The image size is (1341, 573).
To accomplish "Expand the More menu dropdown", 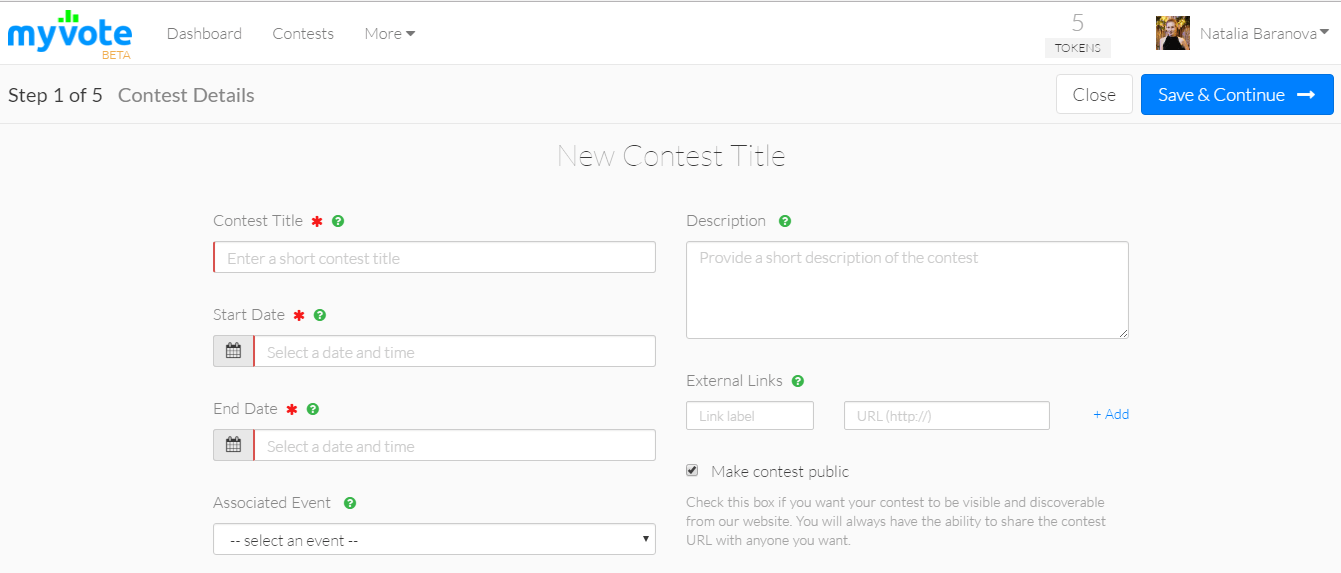I will pos(389,34).
